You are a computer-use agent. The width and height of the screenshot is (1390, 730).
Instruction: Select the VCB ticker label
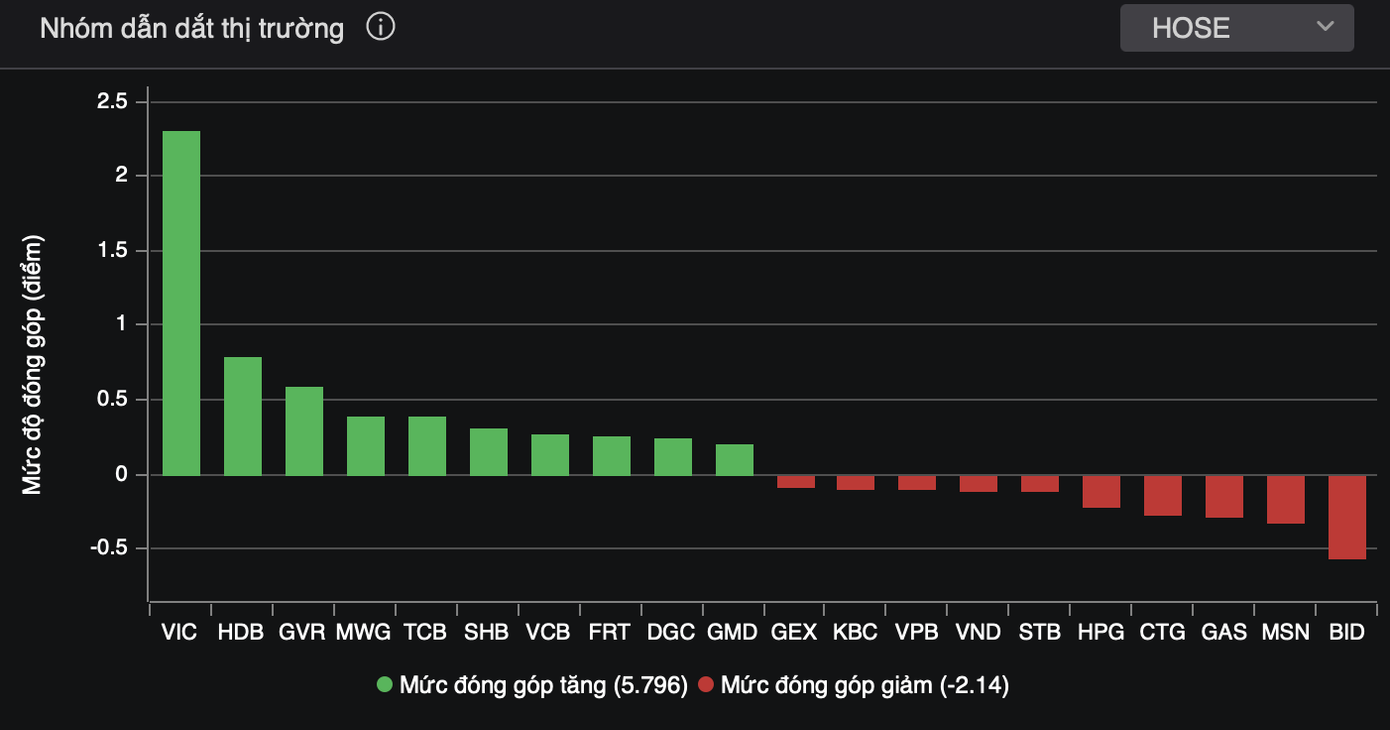click(x=547, y=631)
